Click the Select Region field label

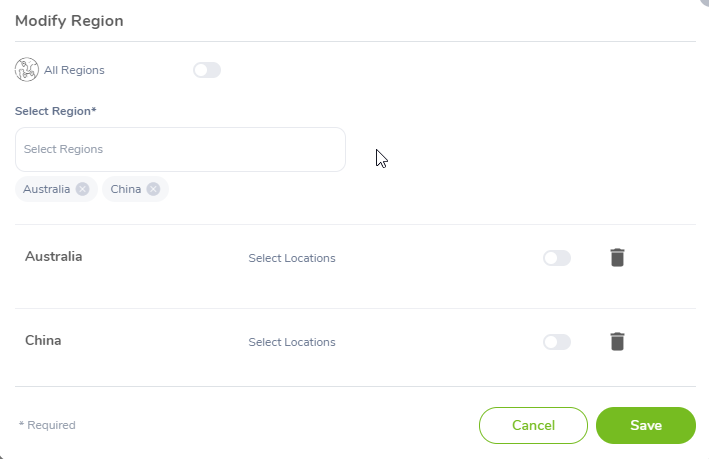(x=56, y=111)
